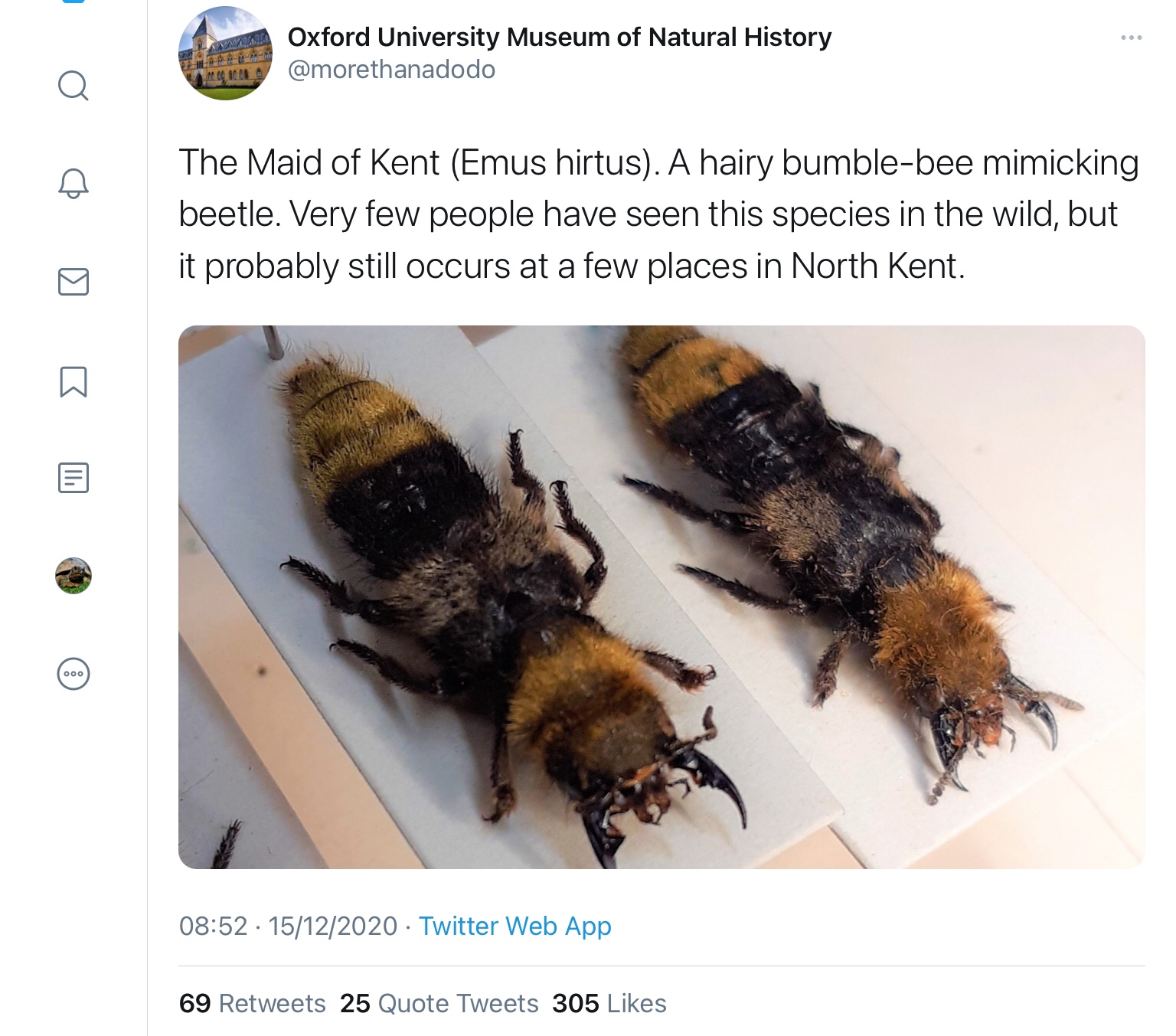View the 69 Retweets list
Viewport: 1176px width, 1036px height.
coord(252,1003)
